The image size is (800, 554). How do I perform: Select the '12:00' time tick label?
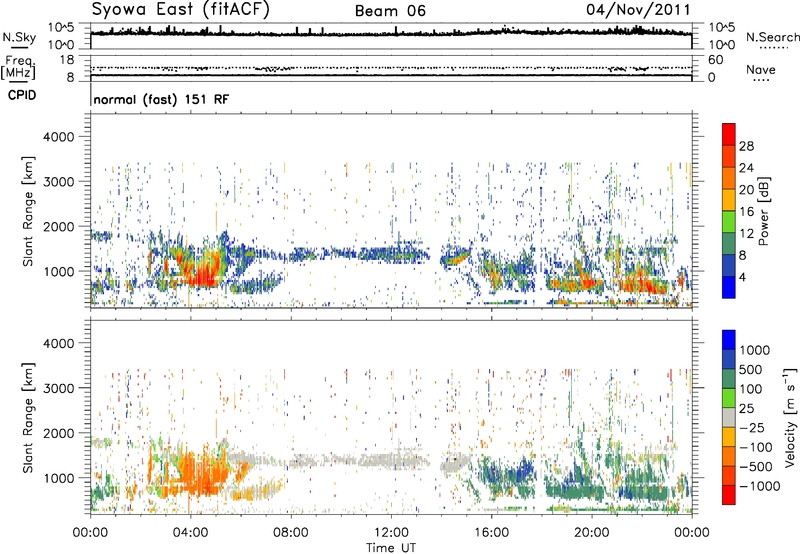coord(391,533)
